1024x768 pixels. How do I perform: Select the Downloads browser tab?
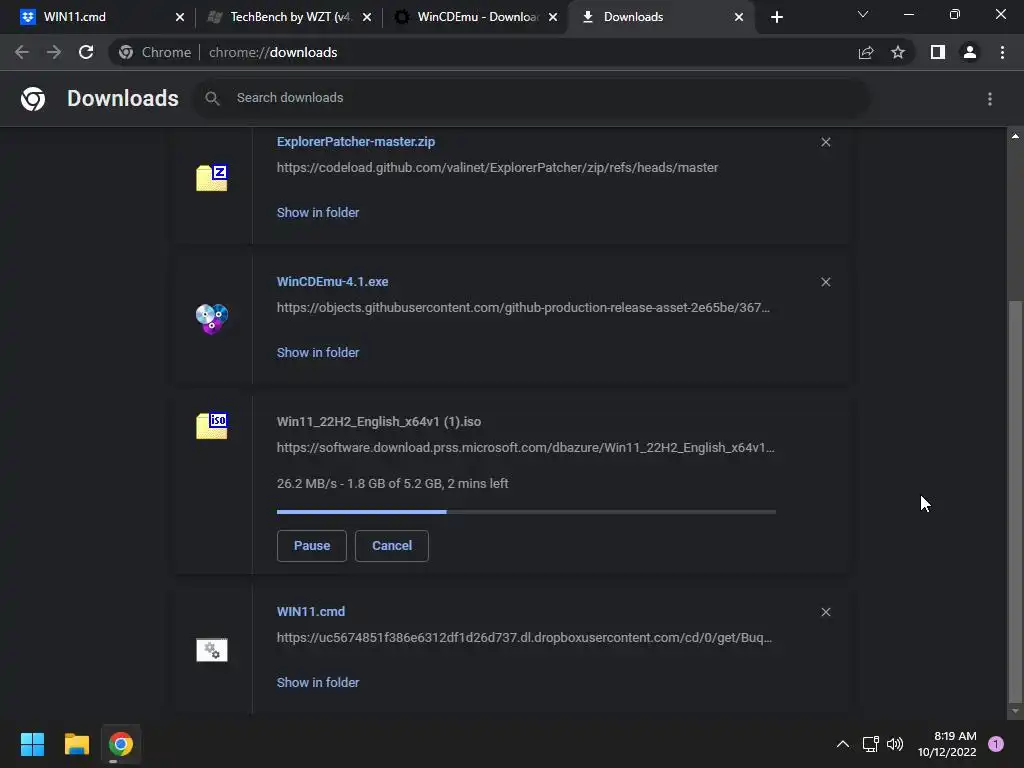[660, 17]
